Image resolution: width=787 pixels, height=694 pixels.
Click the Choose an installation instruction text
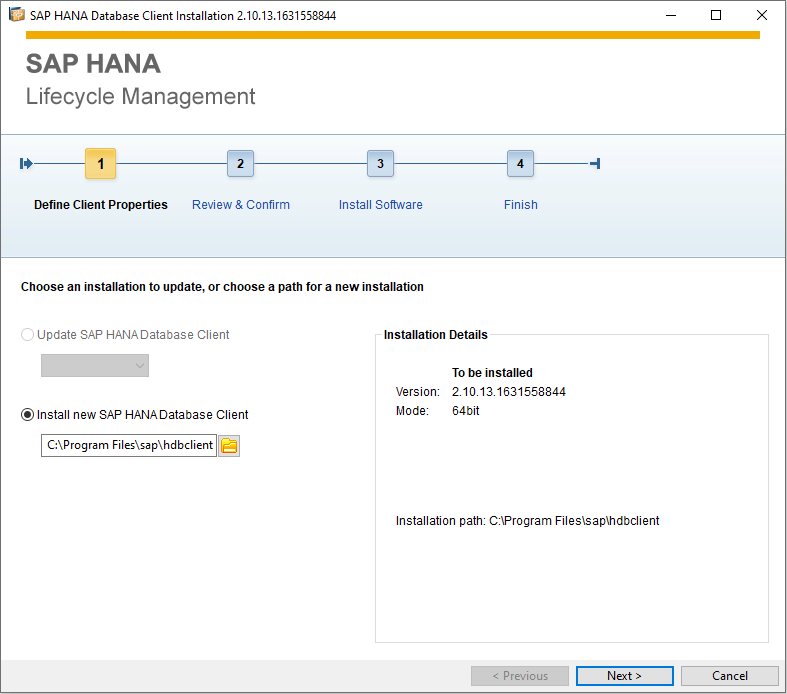(222, 287)
